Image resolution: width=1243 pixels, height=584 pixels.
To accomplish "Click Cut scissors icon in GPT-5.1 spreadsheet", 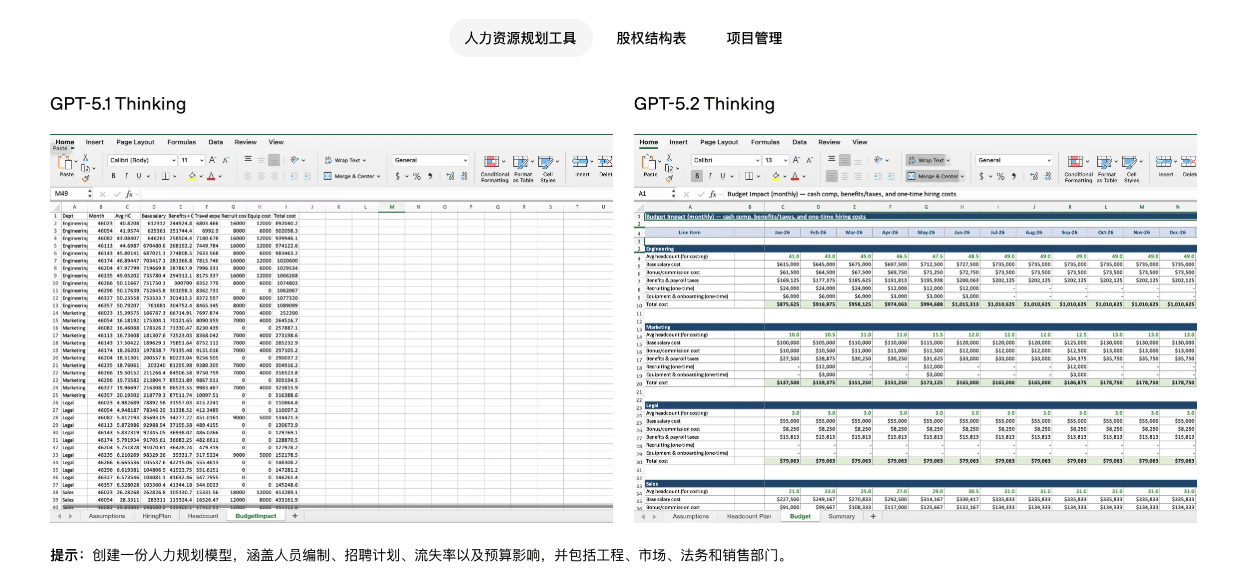I will tap(85, 157).
